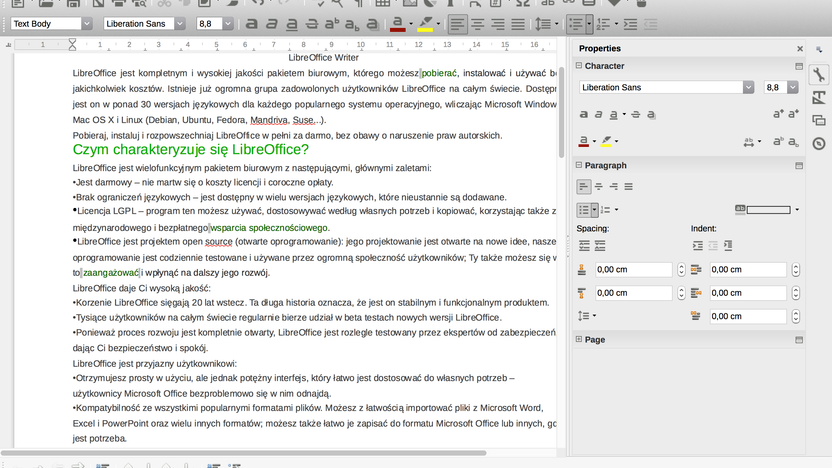This screenshot has height=468, width=832.
Task: Center text horizontally via toolbar
Action: point(478,24)
